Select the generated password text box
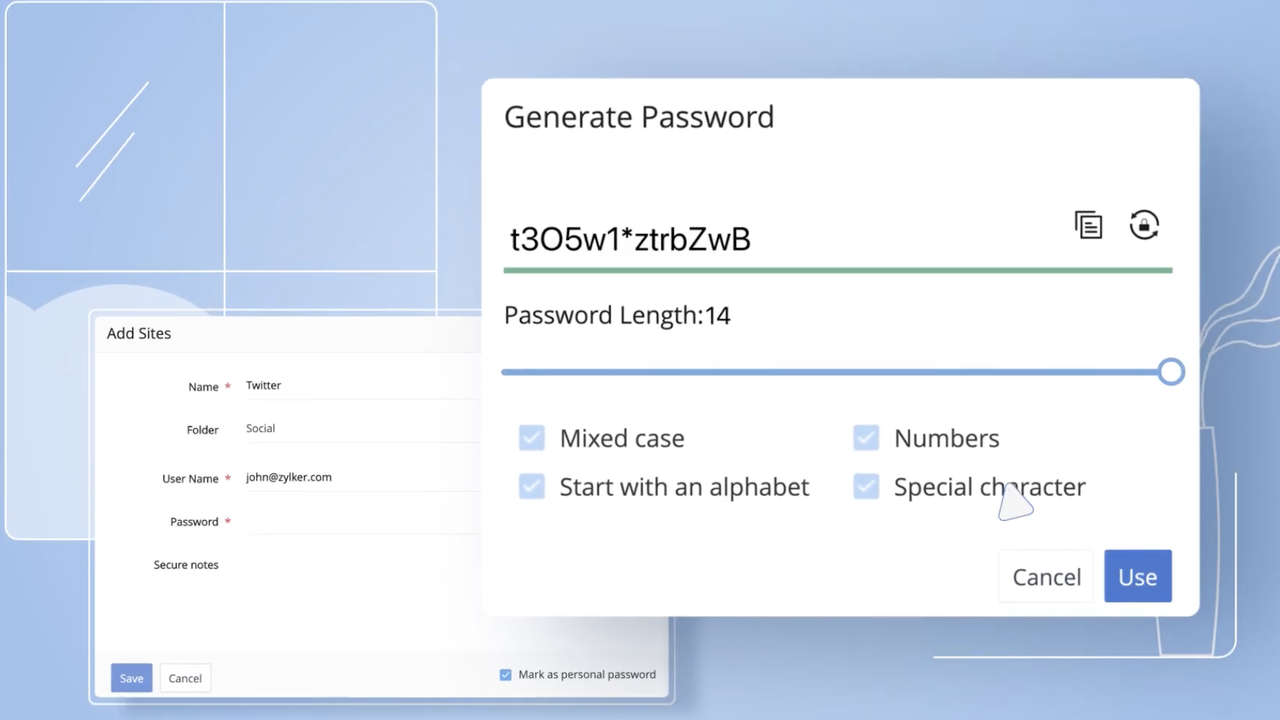This screenshot has width=1280, height=720. coord(780,239)
